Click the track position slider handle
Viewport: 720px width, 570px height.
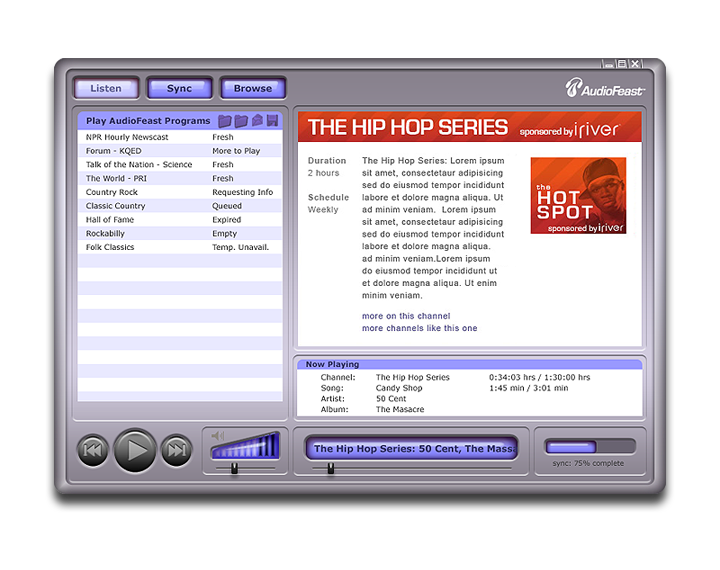(330, 467)
